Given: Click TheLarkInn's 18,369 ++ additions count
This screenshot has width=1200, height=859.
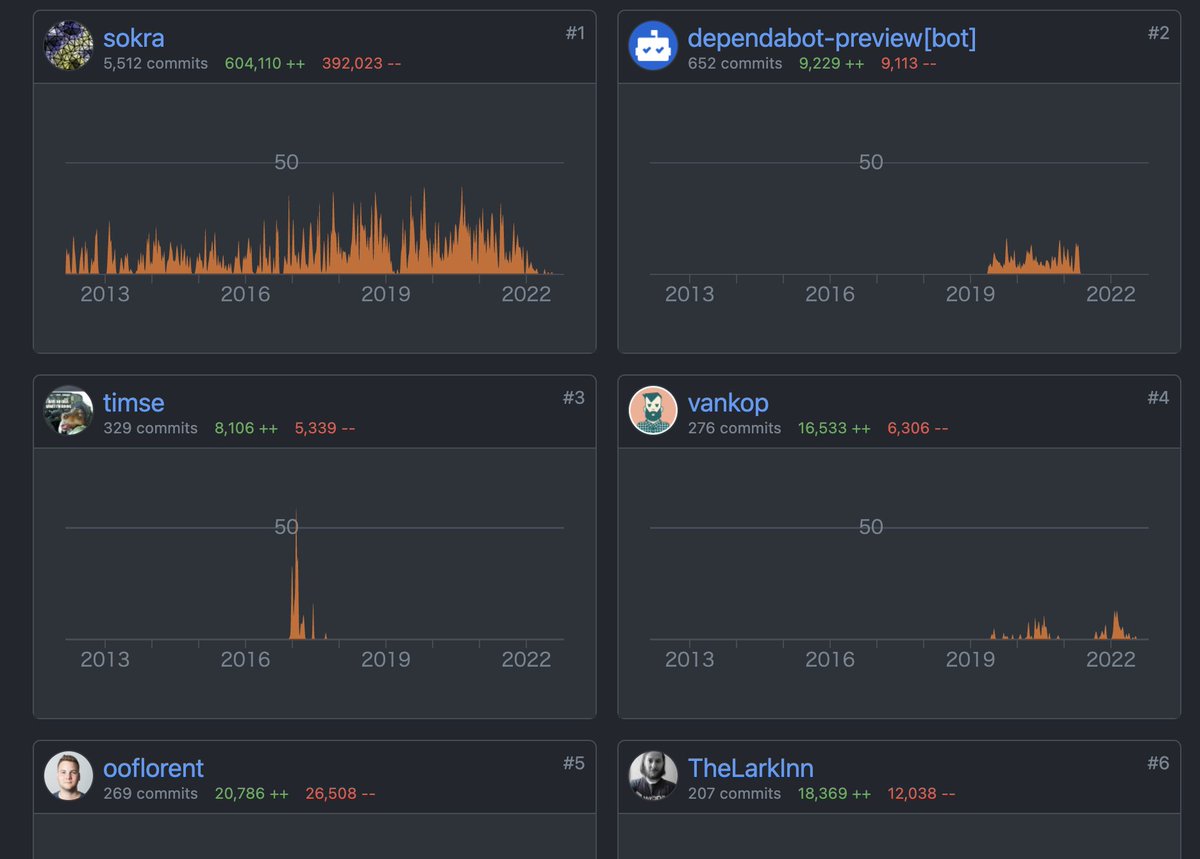Looking at the screenshot, I should click(835, 793).
